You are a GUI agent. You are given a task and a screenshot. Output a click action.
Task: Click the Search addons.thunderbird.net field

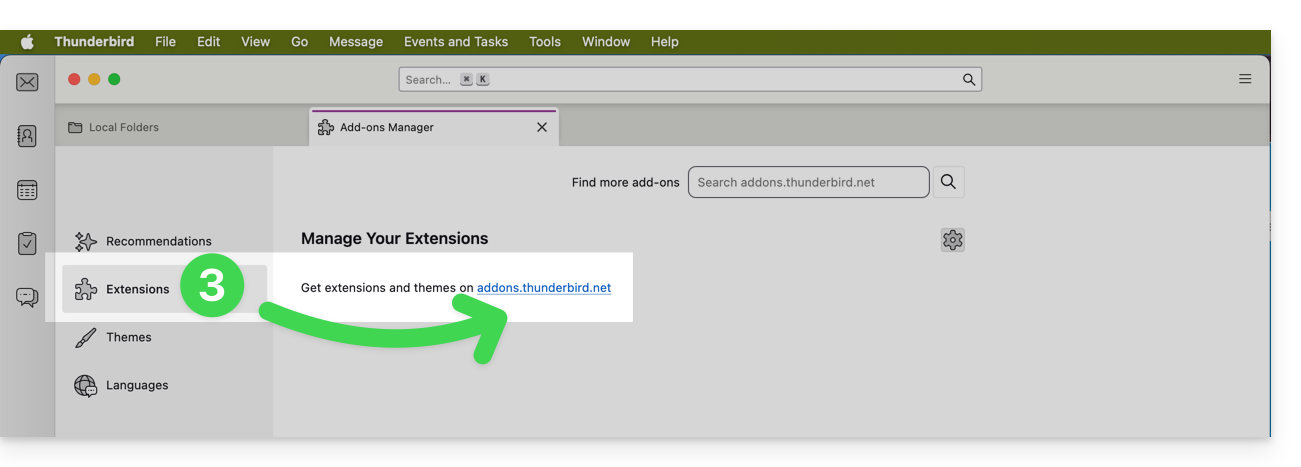click(808, 182)
